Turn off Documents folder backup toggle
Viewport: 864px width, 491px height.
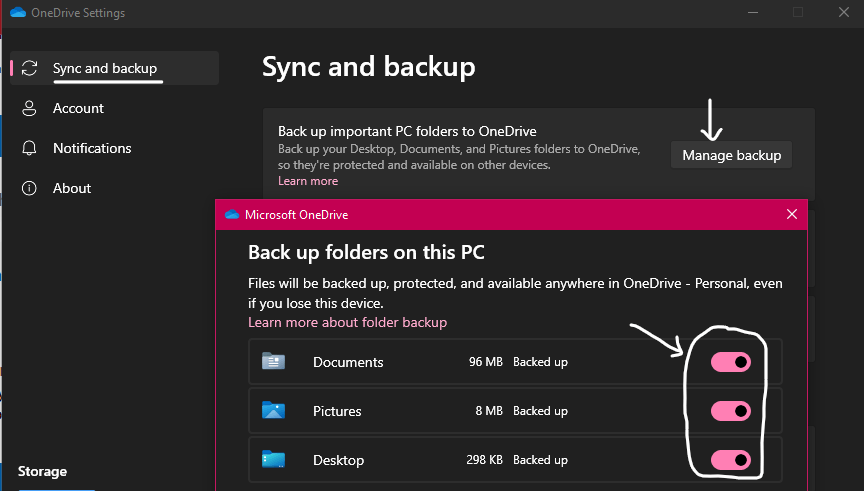[x=730, y=362]
